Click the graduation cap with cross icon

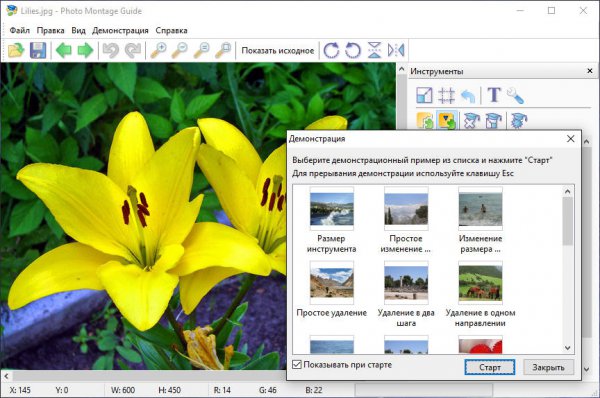(472, 121)
